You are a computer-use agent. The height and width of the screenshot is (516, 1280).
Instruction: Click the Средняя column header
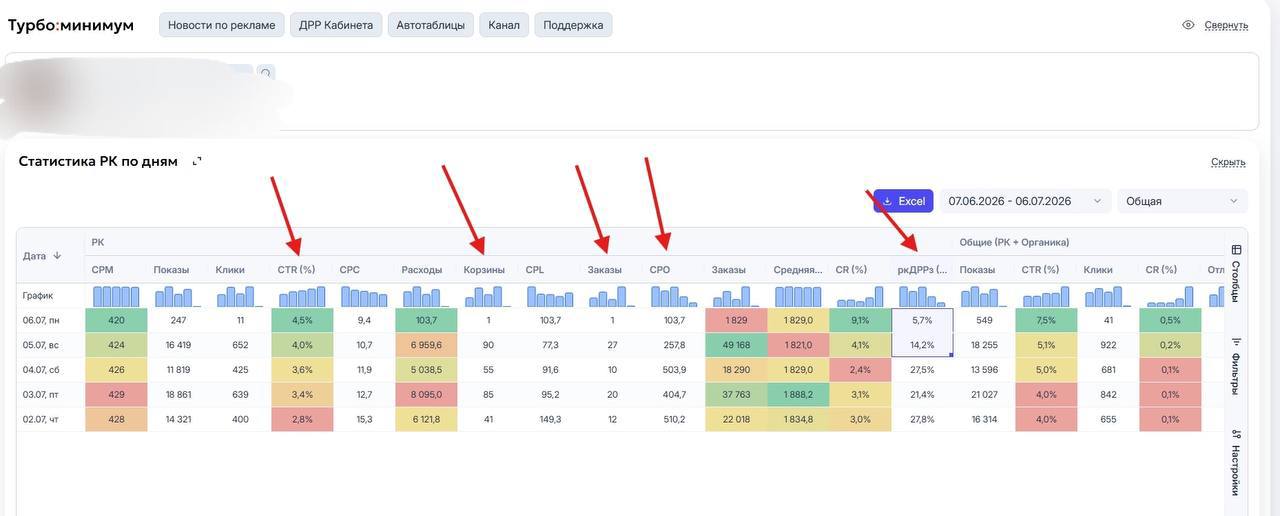coord(798,270)
